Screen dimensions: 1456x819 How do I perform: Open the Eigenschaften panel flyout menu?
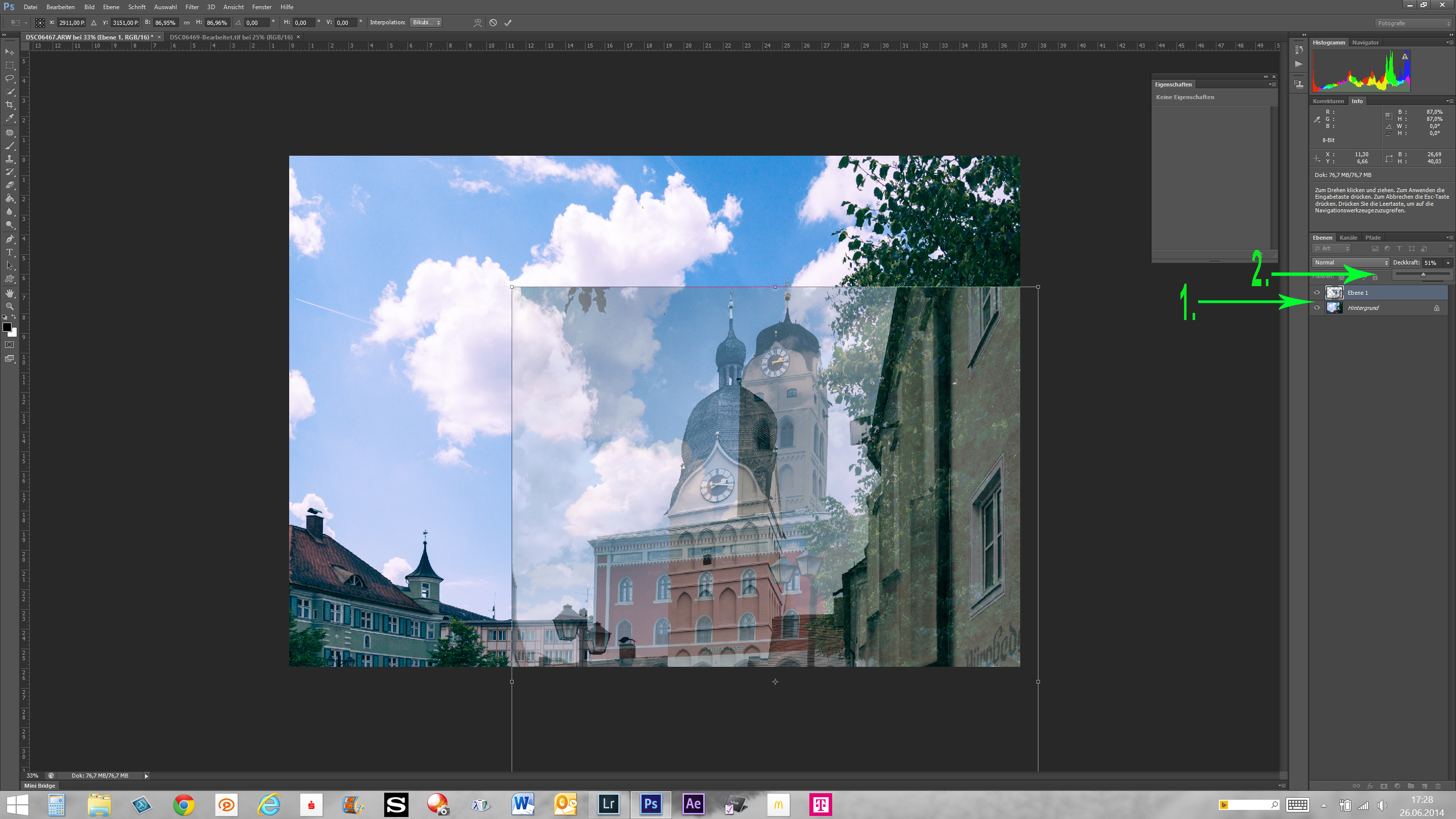[x=1272, y=84]
